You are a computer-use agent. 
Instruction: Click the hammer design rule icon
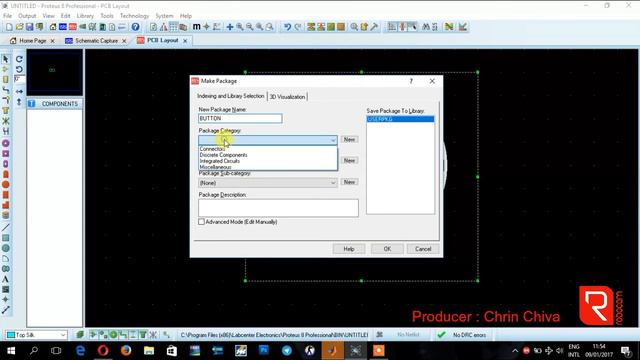374,27
